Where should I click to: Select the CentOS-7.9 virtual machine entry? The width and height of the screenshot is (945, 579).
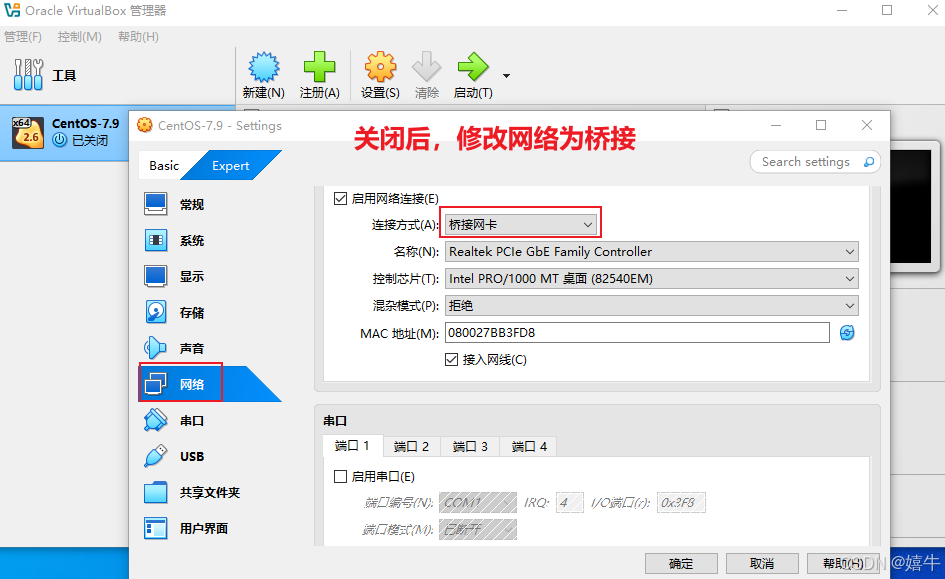tap(64, 132)
